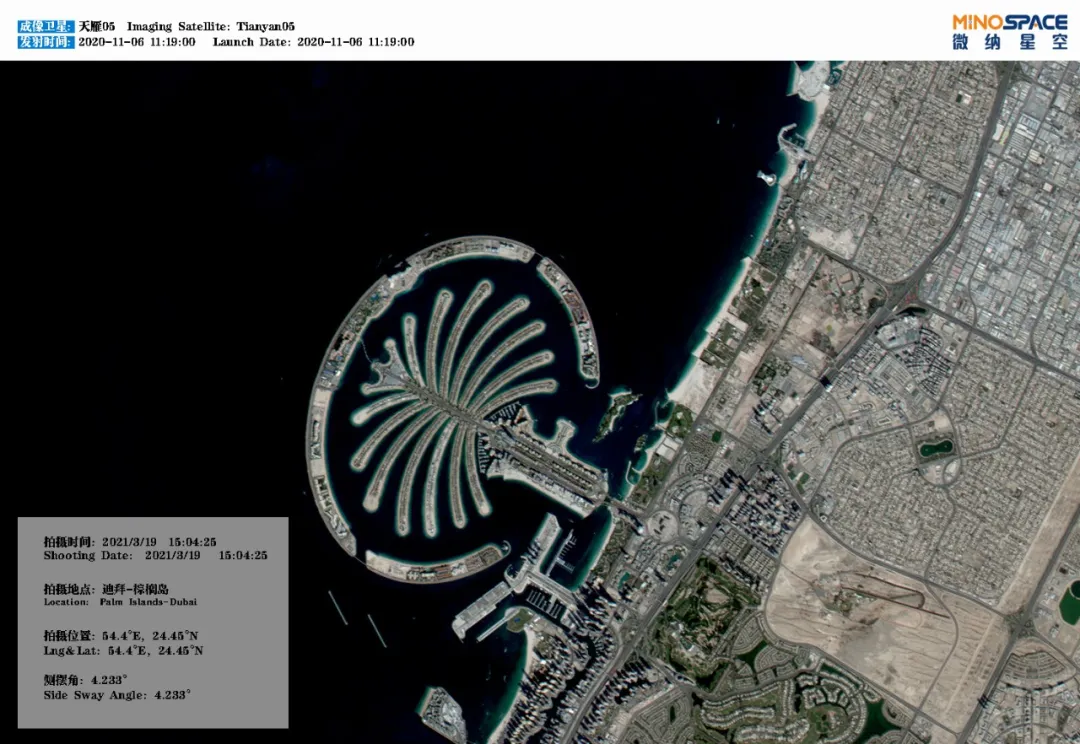This screenshot has width=1080, height=744.
Task: Click the blue launch date label in Chinese
Action: 45,41
